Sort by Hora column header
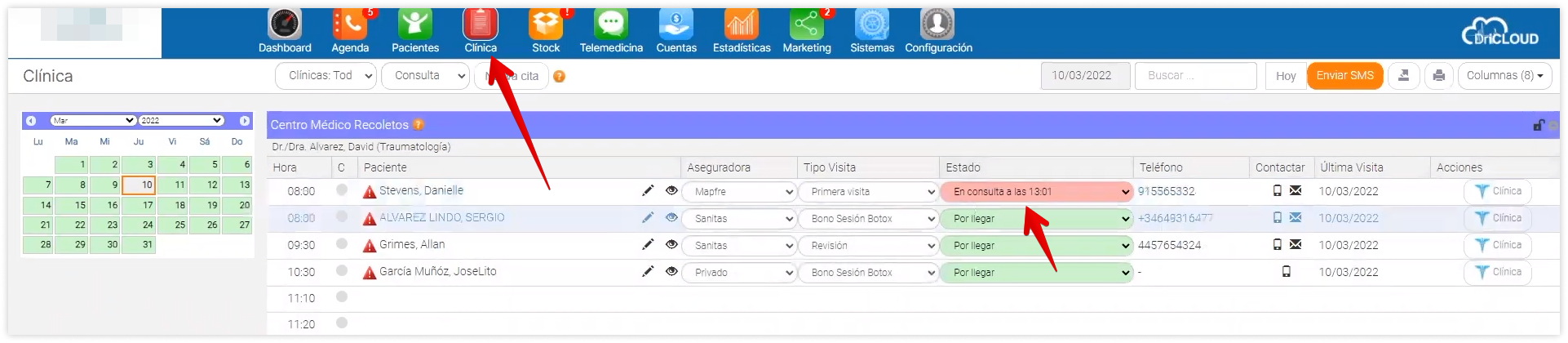Viewport: 1568px width, 343px height. coord(285,167)
